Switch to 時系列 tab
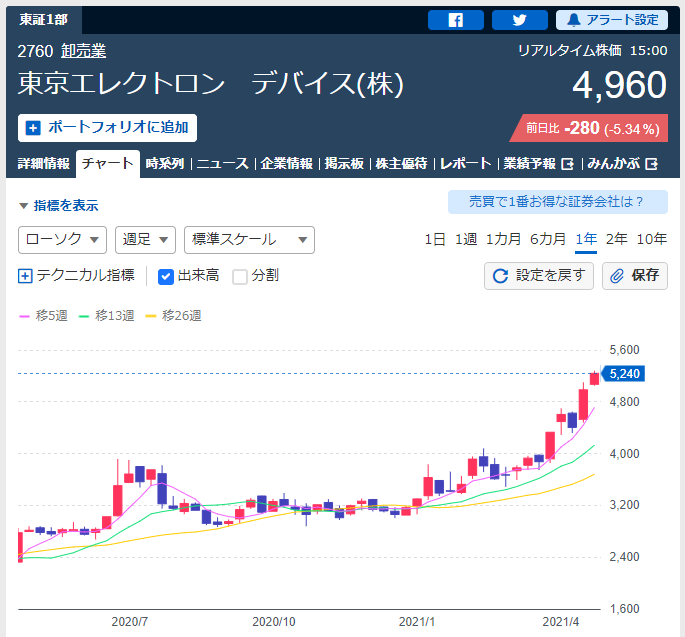Screen dimensions: 685x637 (165, 163)
